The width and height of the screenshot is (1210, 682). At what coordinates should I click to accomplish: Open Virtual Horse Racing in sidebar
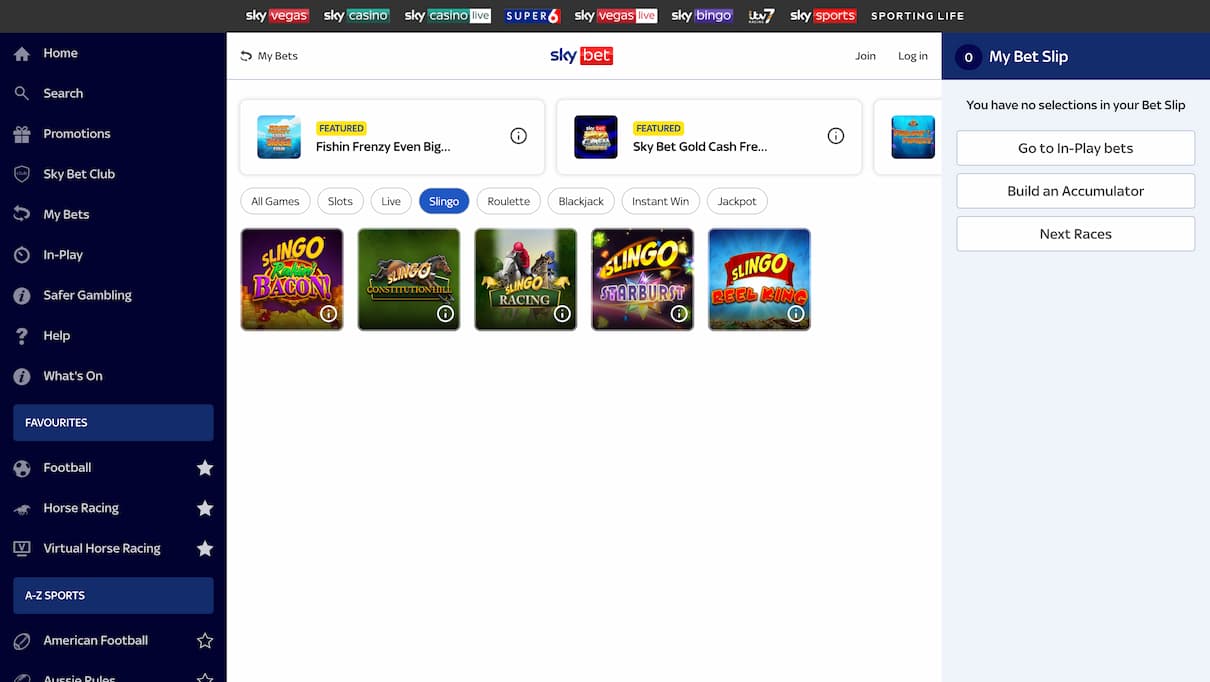pyautogui.click(x=102, y=548)
